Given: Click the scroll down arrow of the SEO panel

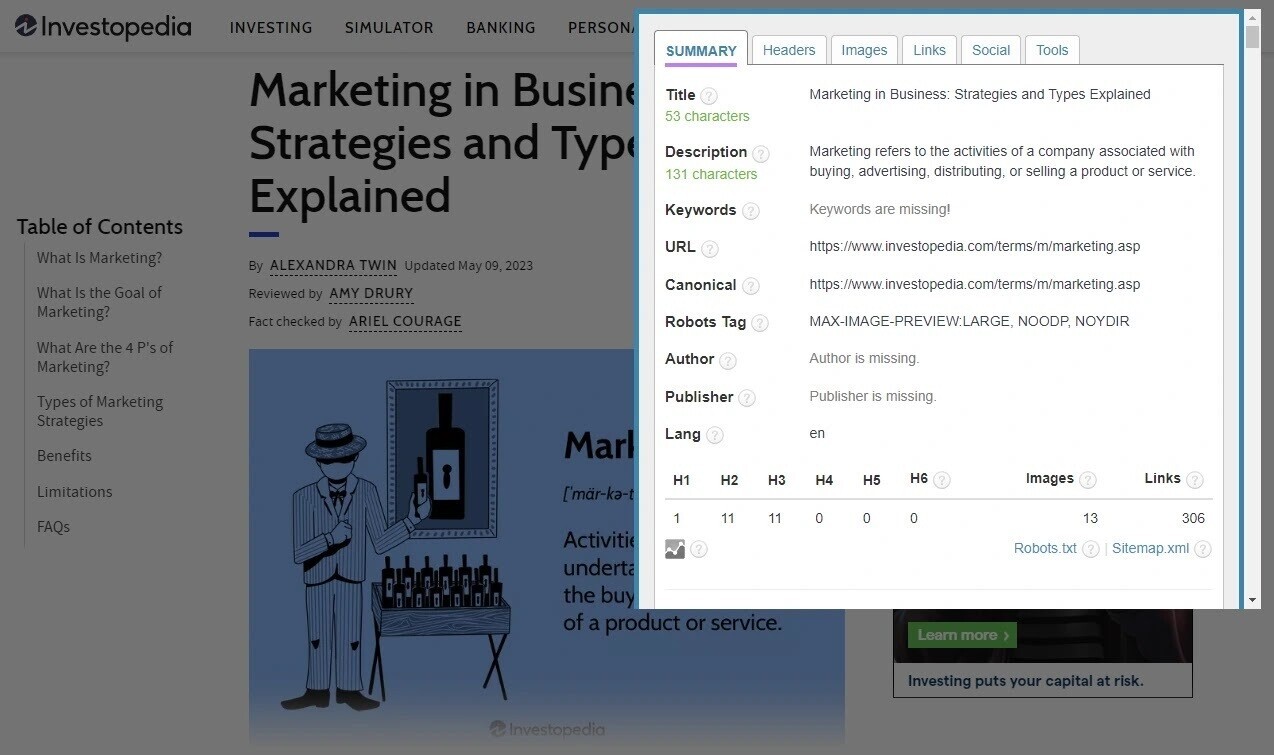Looking at the screenshot, I should click(x=1252, y=601).
